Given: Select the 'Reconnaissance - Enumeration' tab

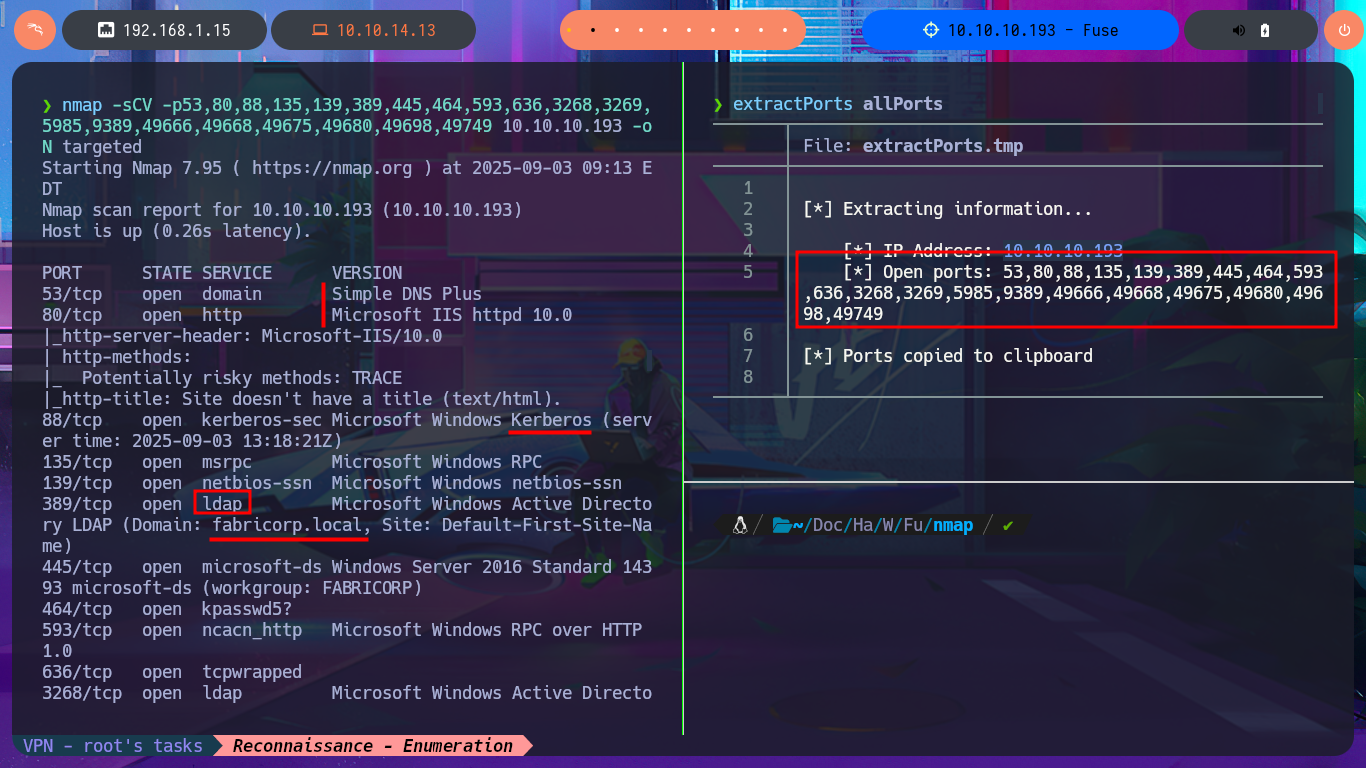Looking at the screenshot, I should 372,746.
